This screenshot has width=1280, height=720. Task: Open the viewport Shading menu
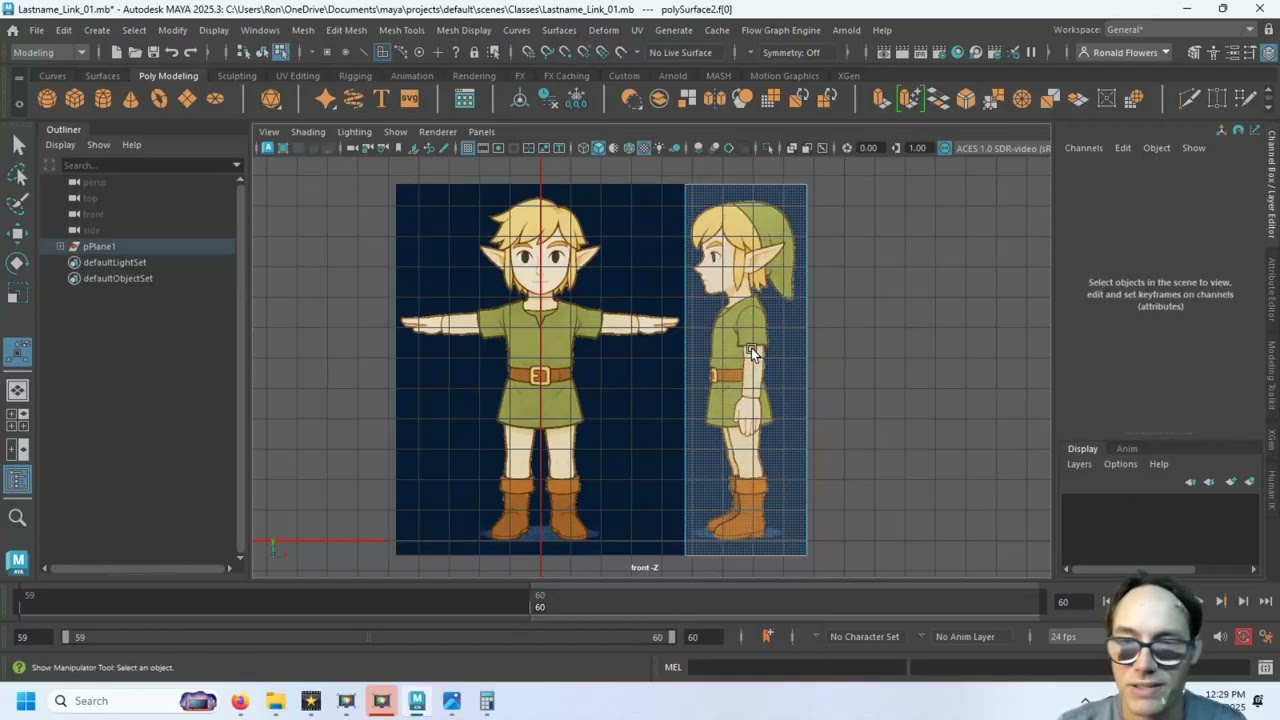308,132
